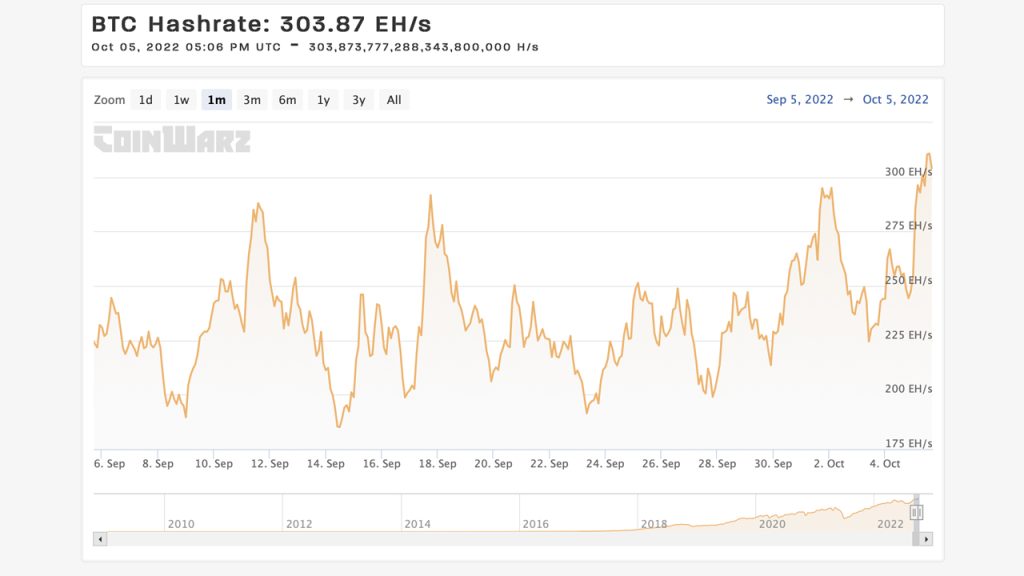This screenshot has width=1024, height=576.
Task: Click the 175 EH/s axis label
Action: click(x=908, y=443)
